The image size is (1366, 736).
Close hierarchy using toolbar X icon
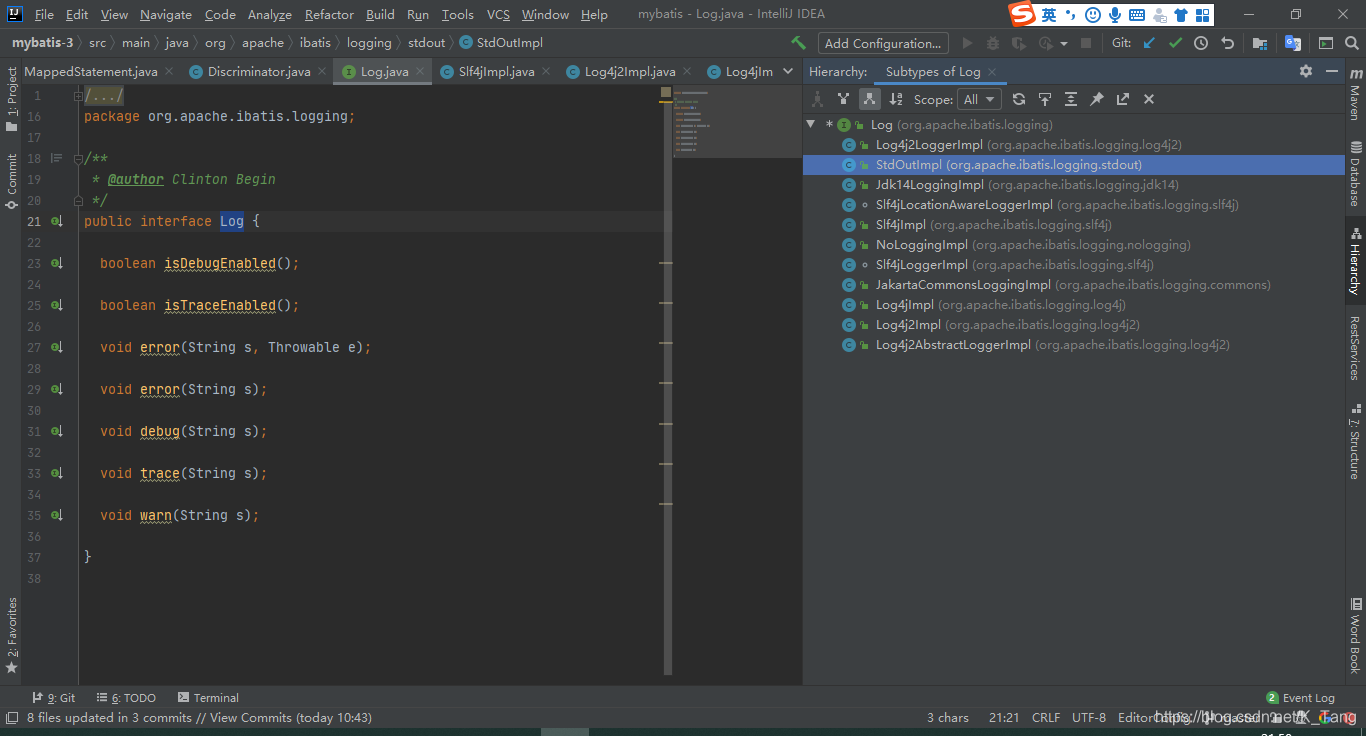(x=1148, y=99)
